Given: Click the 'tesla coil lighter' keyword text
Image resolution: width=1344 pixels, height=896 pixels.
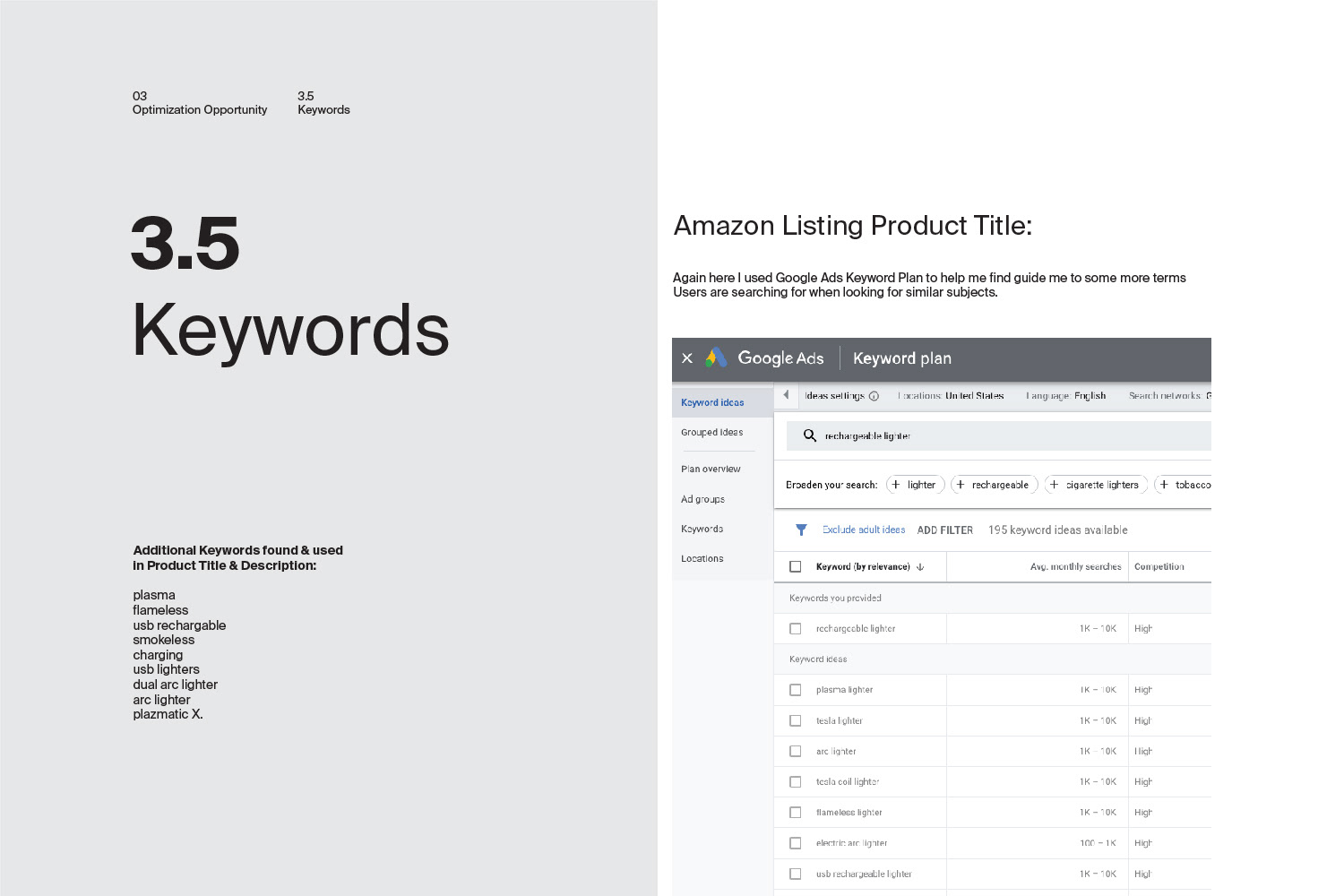Looking at the screenshot, I should 848,782.
